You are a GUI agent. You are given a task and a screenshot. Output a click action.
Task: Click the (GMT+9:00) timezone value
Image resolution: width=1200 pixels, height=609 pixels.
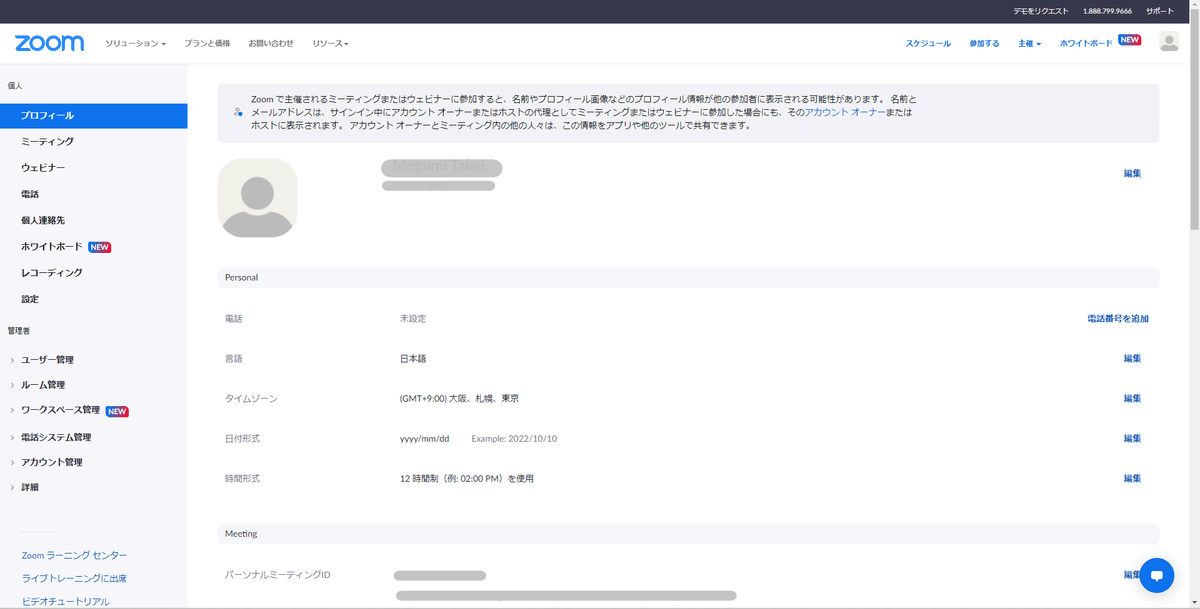click(459, 398)
